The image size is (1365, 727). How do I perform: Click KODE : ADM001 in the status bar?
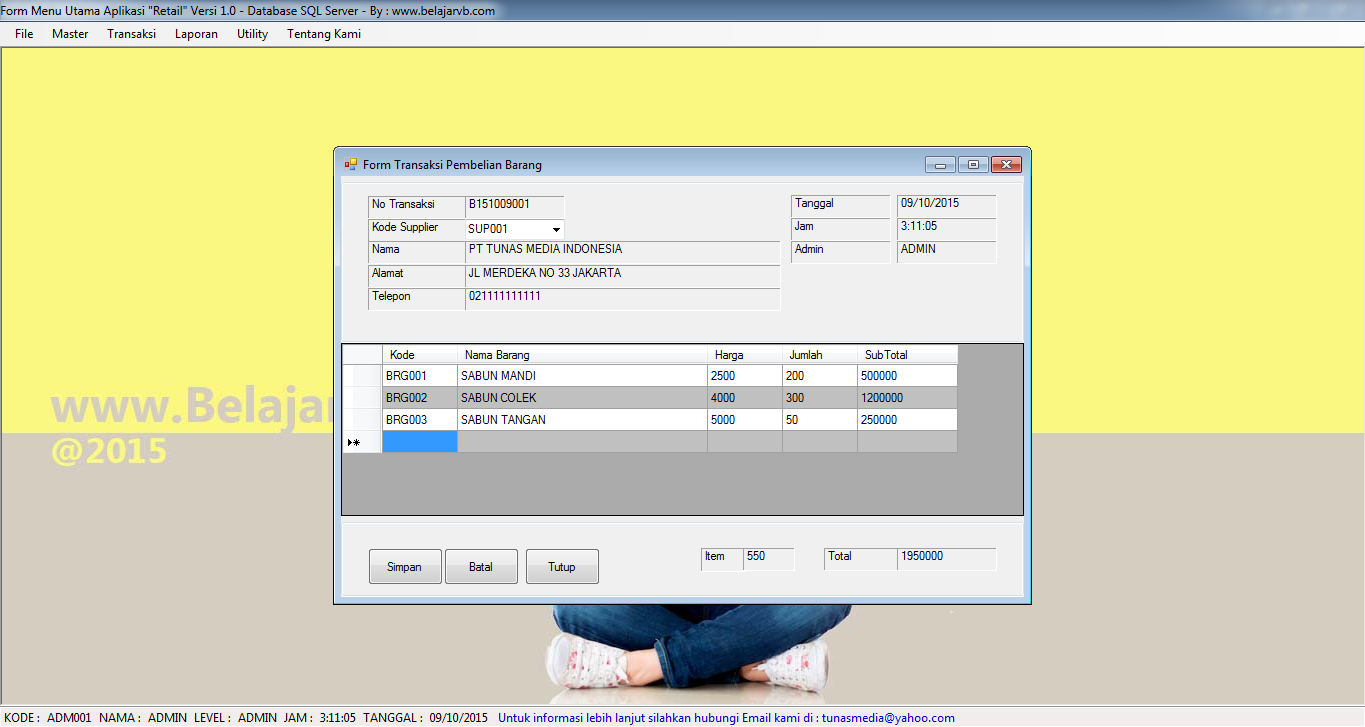(48, 718)
